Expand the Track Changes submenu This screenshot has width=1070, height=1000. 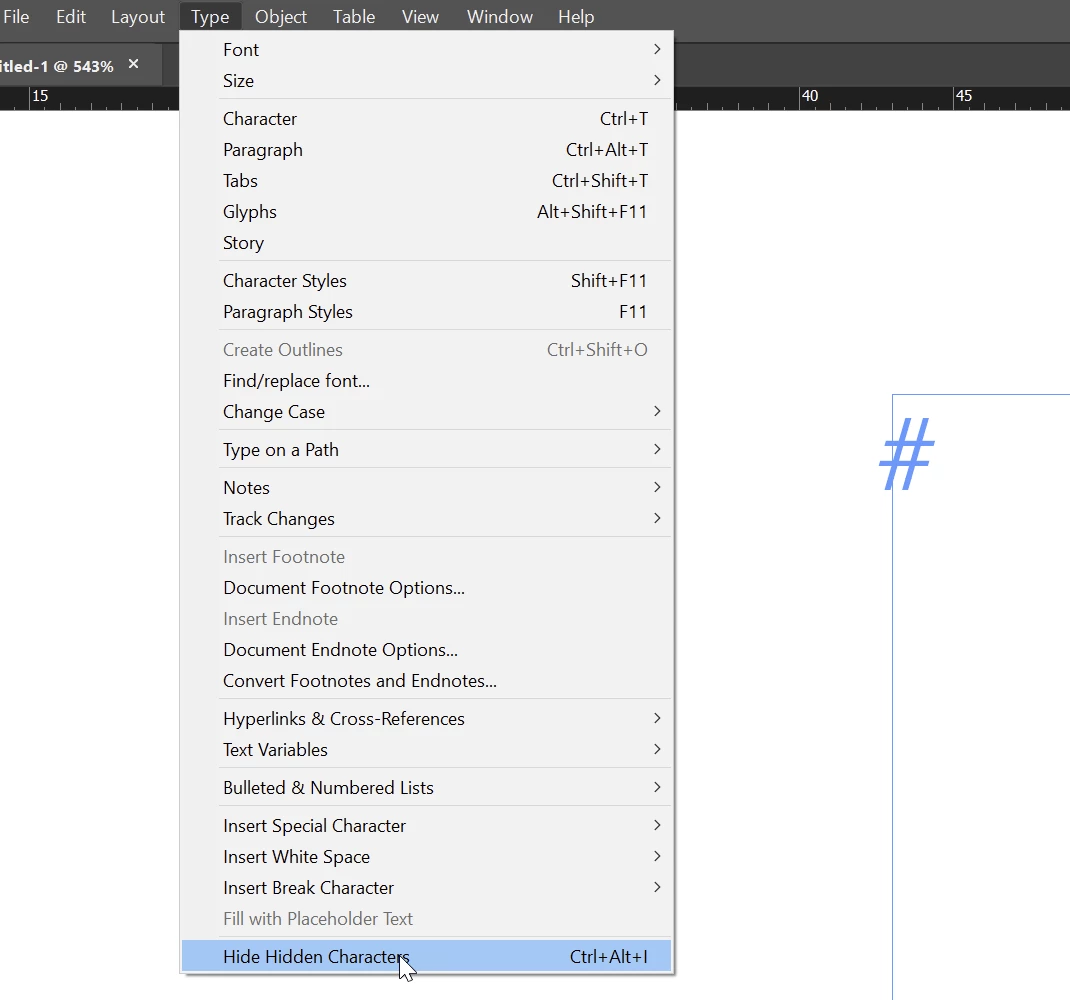point(426,519)
